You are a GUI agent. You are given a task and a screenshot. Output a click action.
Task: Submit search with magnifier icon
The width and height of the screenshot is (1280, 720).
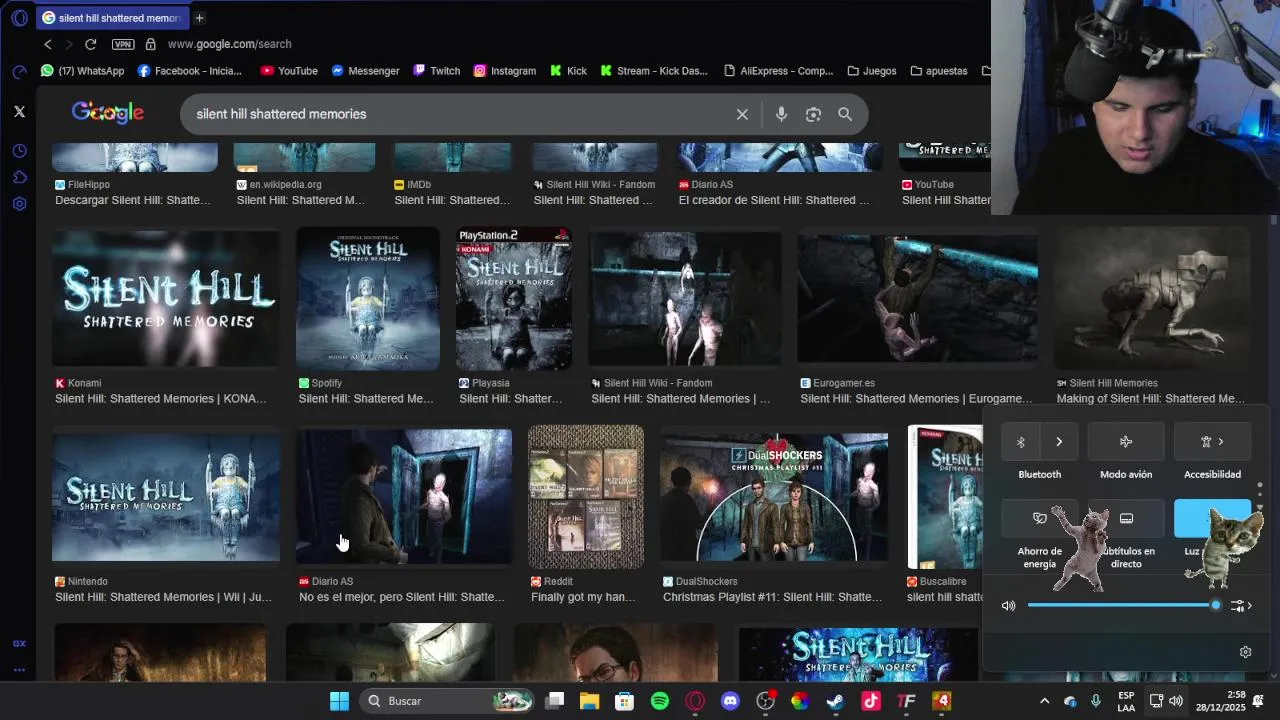[845, 114]
